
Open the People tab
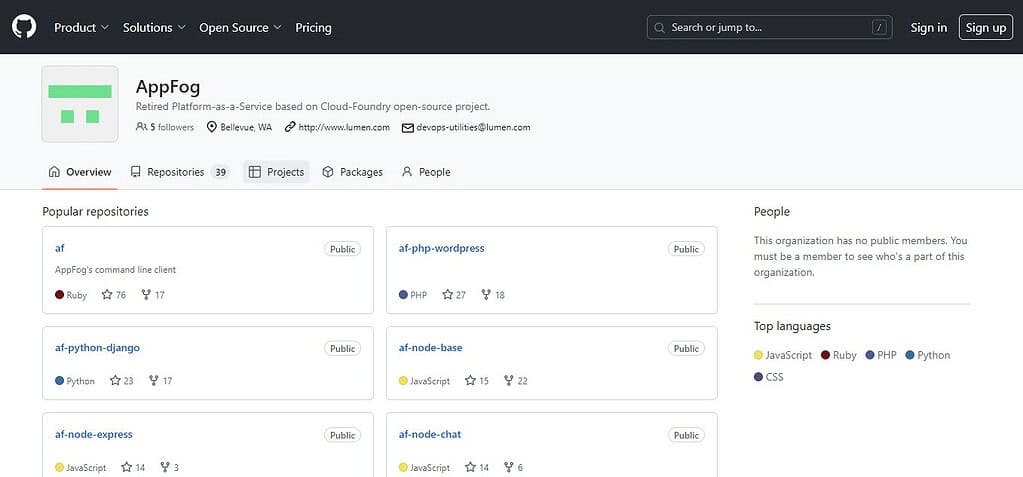coord(426,172)
